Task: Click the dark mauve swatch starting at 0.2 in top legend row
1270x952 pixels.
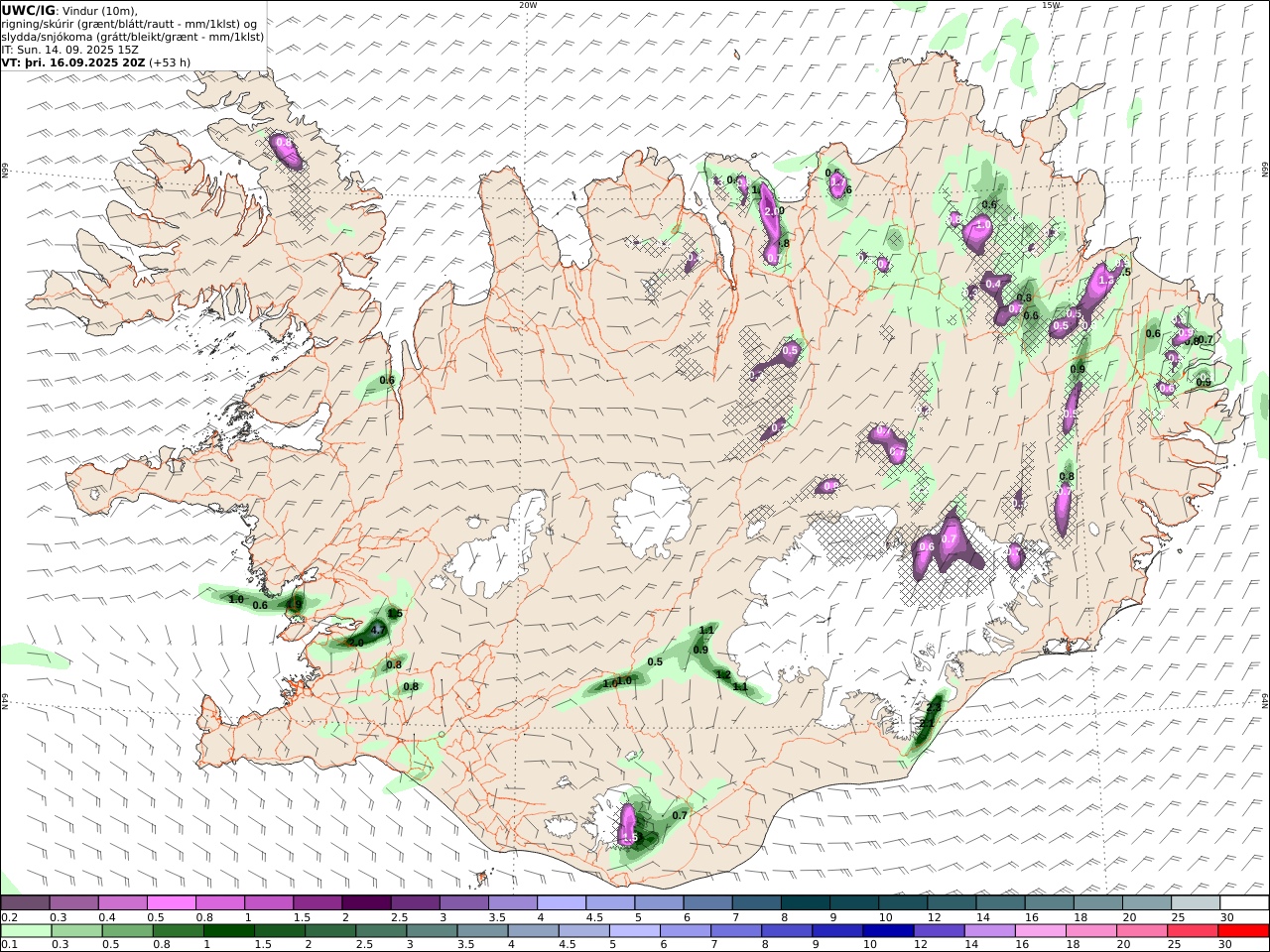Action: click(26, 903)
